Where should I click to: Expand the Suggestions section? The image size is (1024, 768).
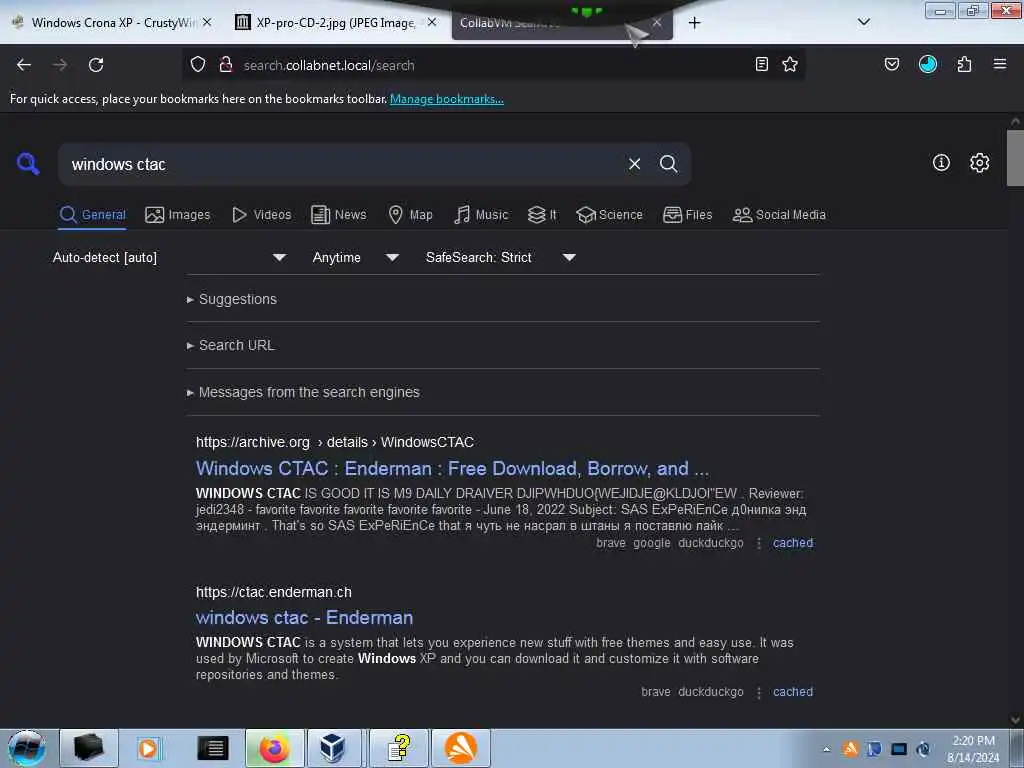(x=232, y=299)
